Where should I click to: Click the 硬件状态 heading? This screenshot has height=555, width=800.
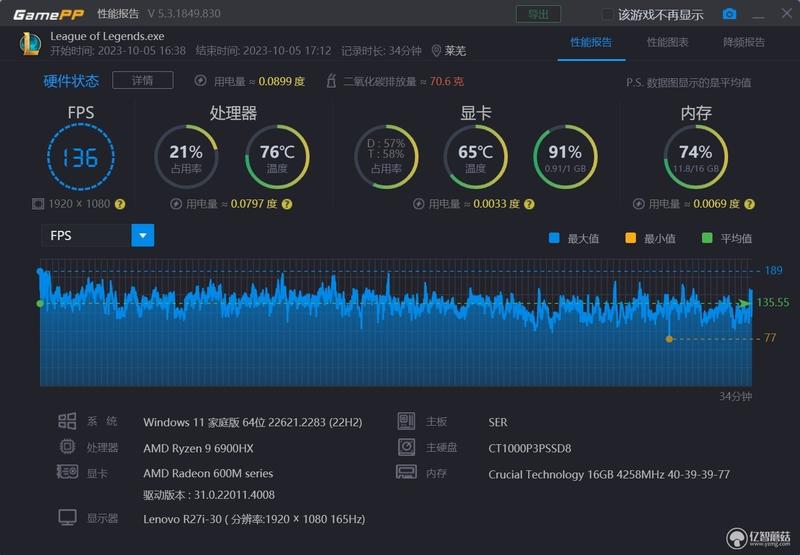(71, 81)
